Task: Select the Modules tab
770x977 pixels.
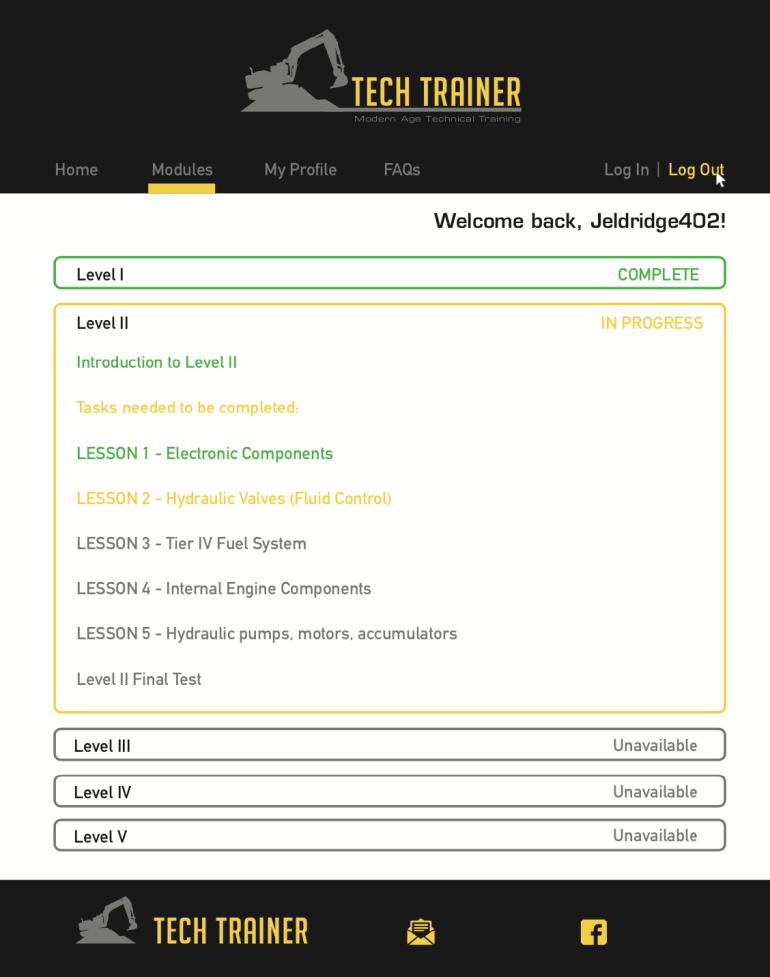Action: point(182,170)
